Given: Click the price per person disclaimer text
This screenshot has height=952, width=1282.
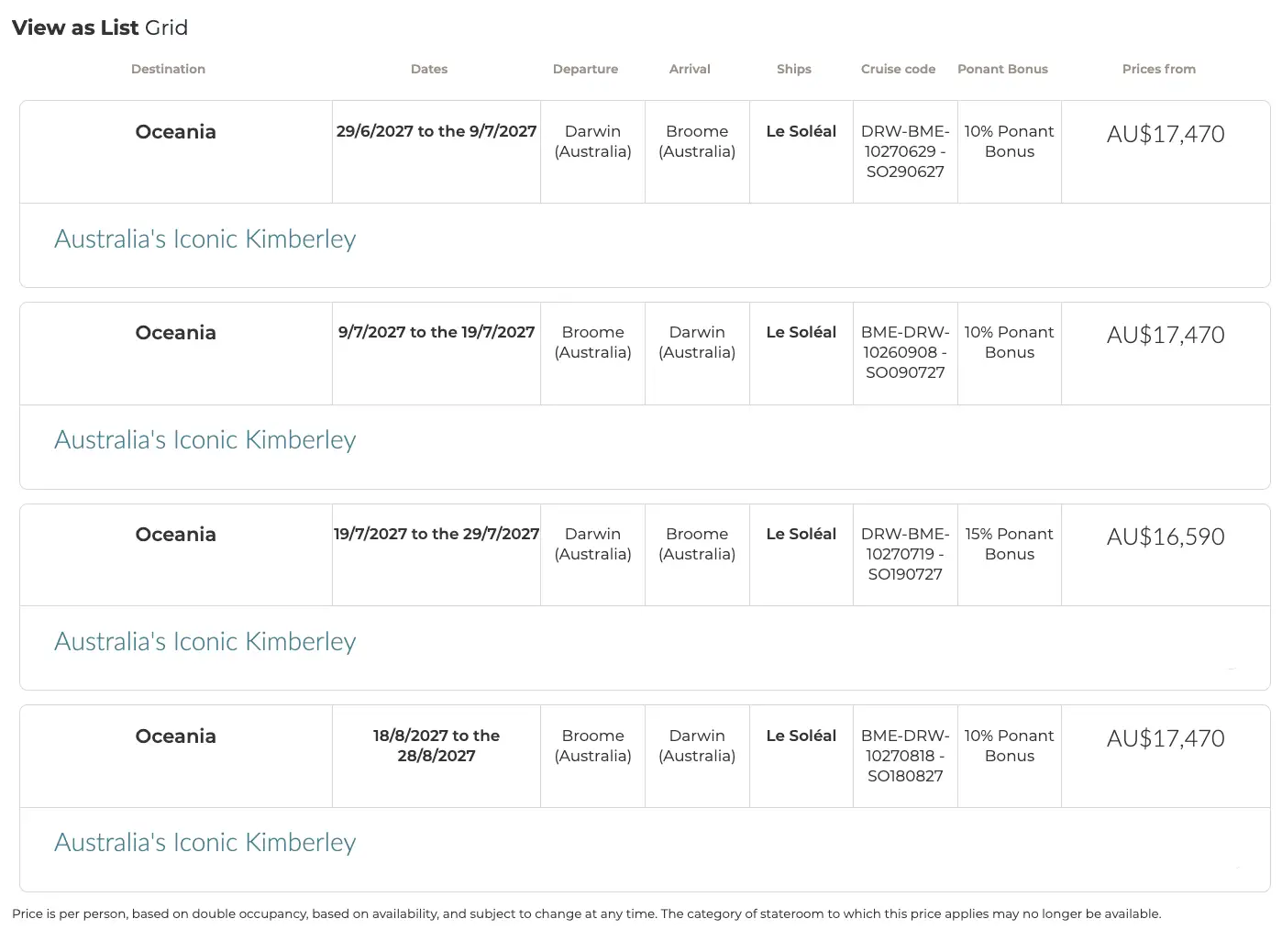Looking at the screenshot, I should (x=587, y=913).
